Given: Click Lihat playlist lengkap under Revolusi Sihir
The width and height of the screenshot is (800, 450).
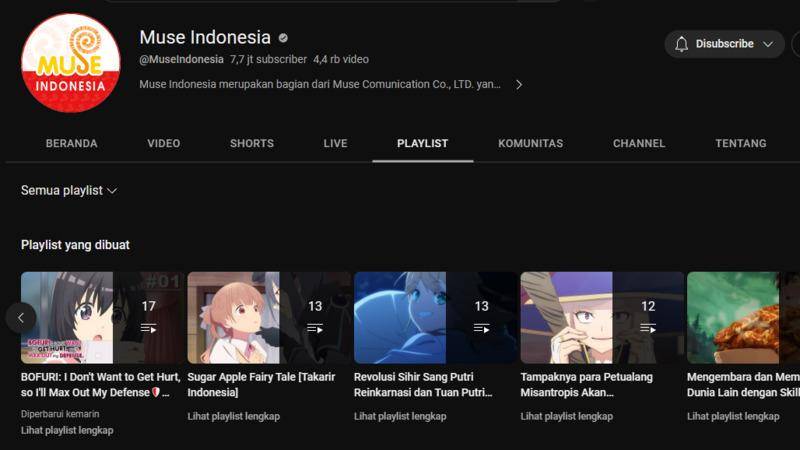Looking at the screenshot, I should 400,416.
